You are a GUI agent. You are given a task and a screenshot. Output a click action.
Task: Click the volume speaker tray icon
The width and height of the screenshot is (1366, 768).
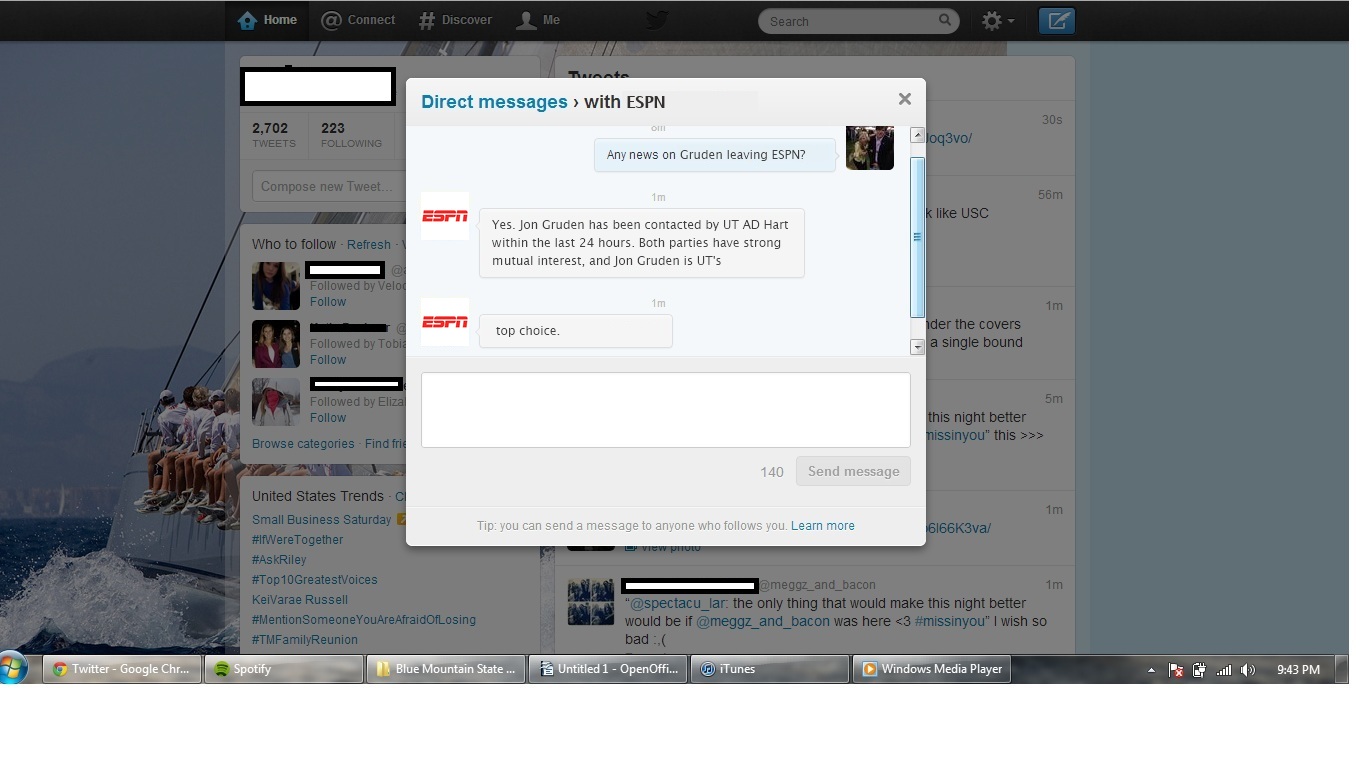pyautogui.click(x=1248, y=670)
